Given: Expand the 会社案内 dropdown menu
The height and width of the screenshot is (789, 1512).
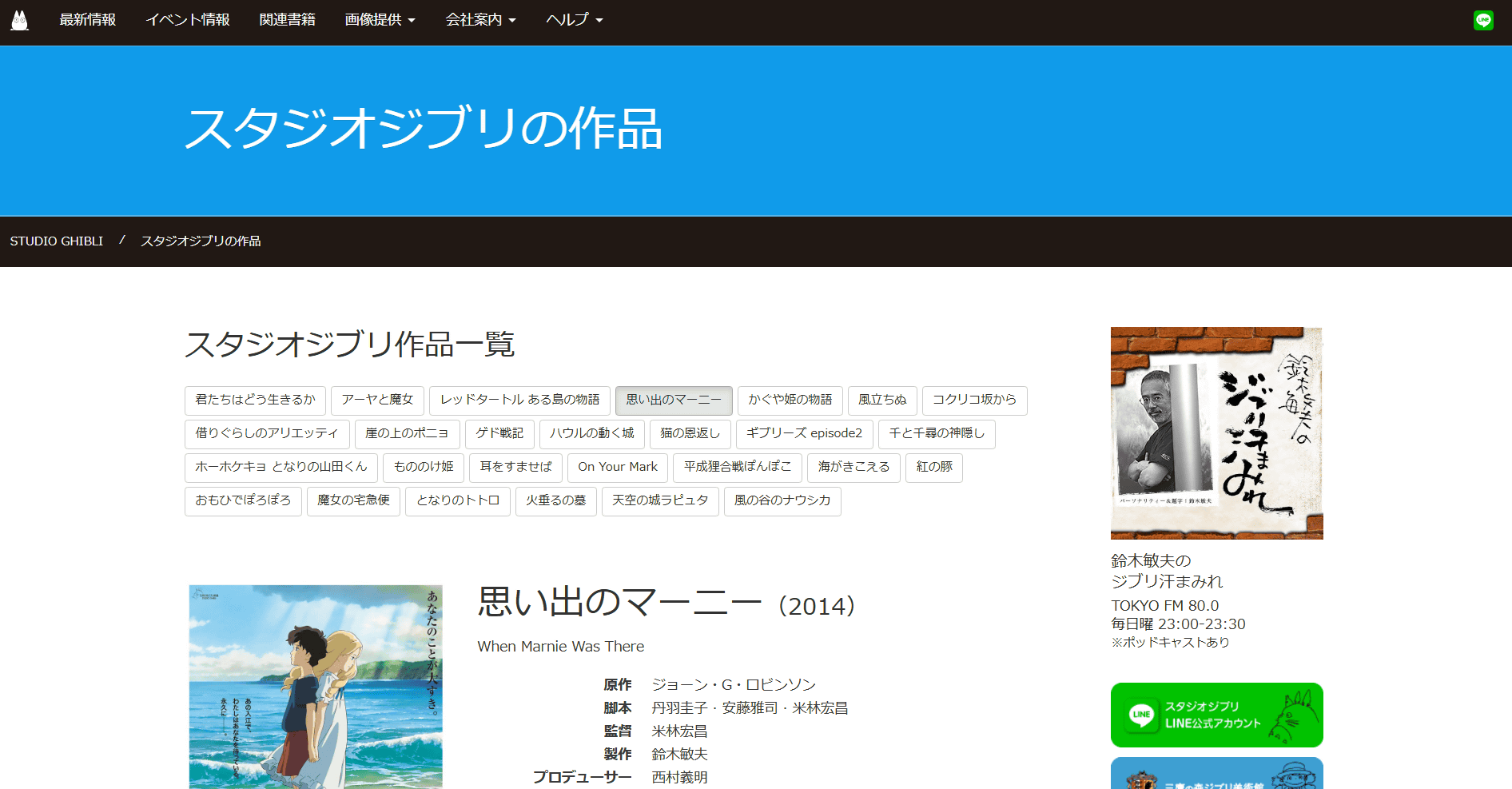Looking at the screenshot, I should coord(480,20).
